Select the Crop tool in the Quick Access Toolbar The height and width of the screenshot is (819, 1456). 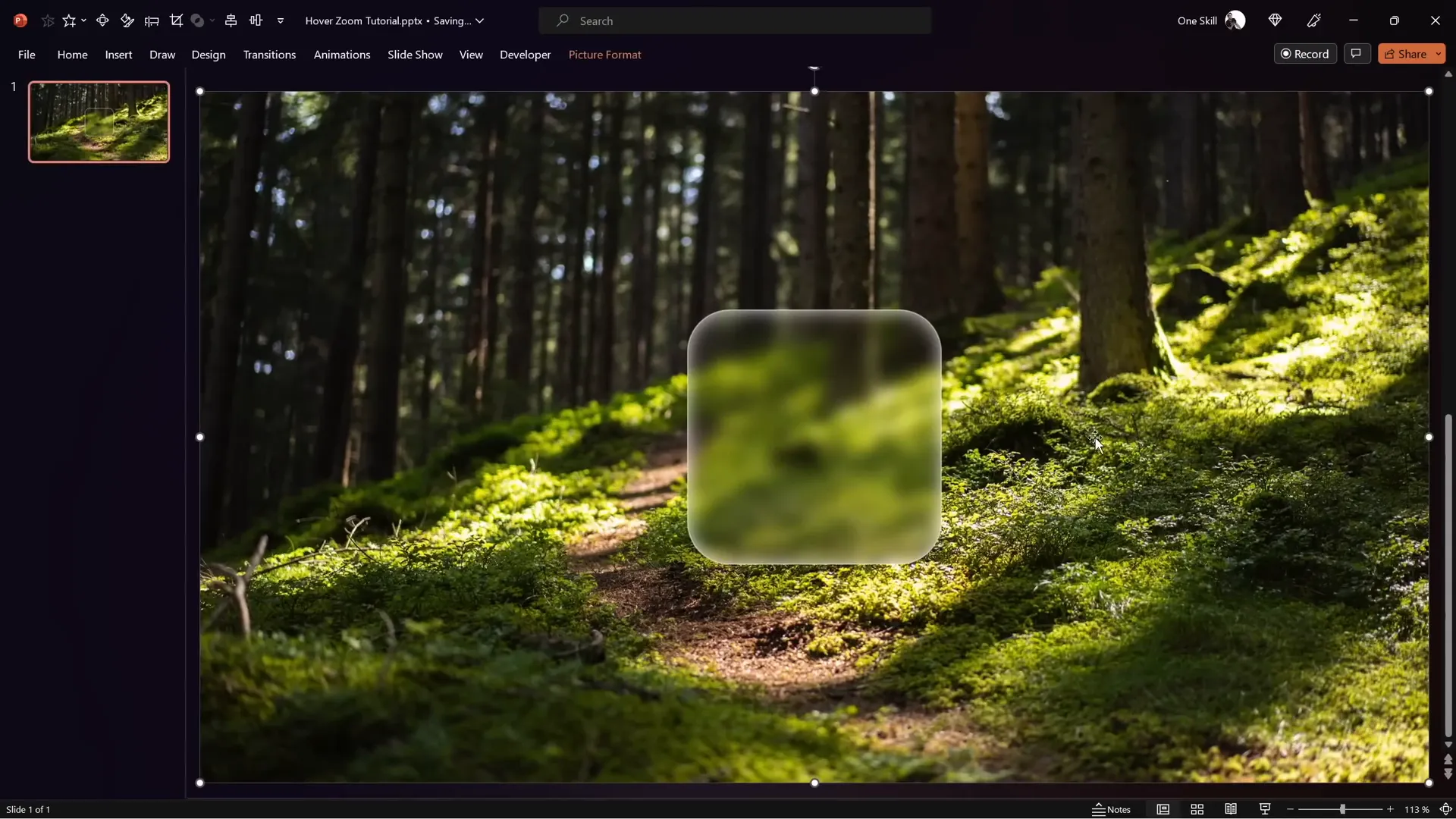[x=177, y=20]
